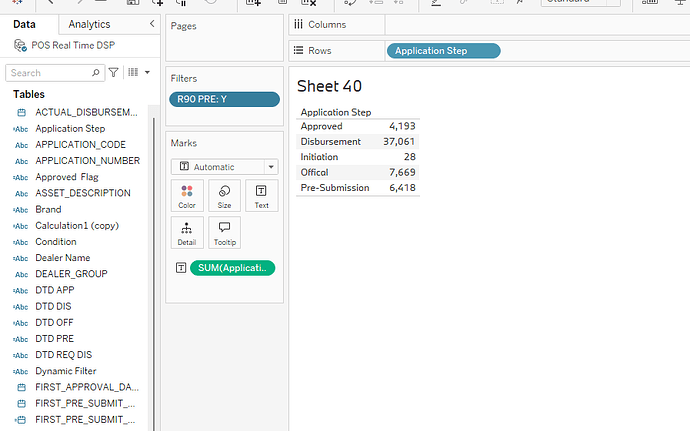Image resolution: width=690 pixels, height=431 pixels.
Task: Select the SUM(Applicati.. pill on Marks
Action: click(x=232, y=268)
